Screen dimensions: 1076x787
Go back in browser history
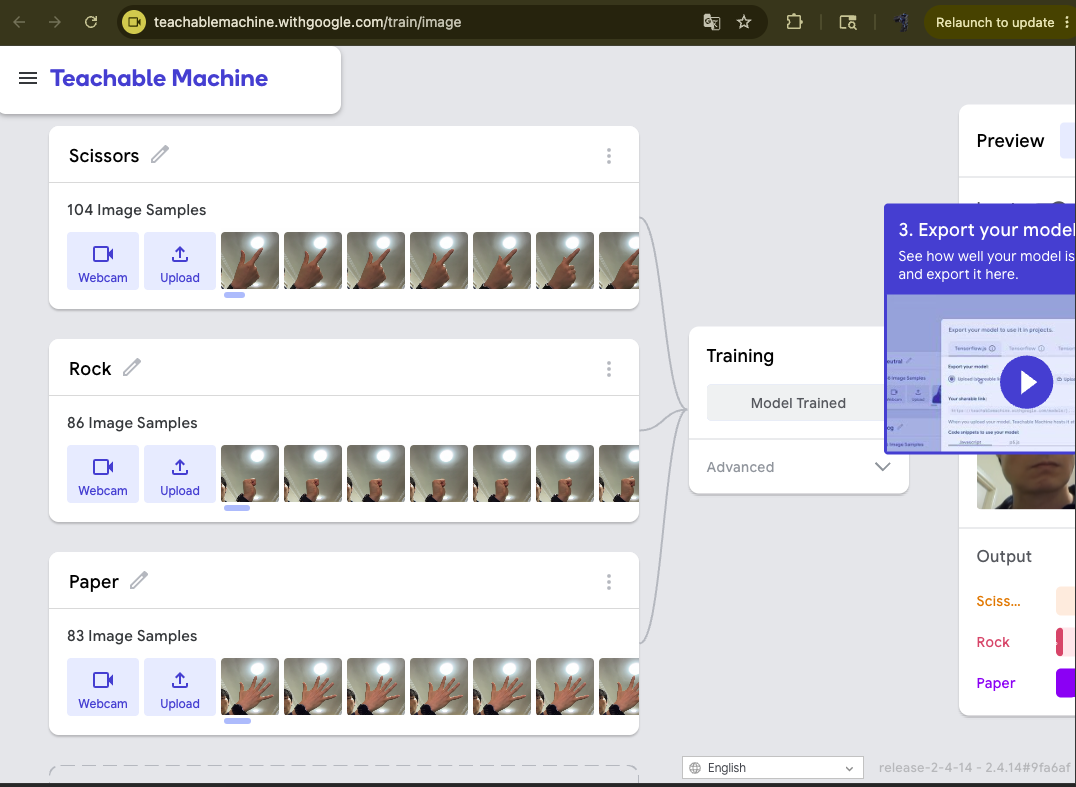click(x=19, y=22)
